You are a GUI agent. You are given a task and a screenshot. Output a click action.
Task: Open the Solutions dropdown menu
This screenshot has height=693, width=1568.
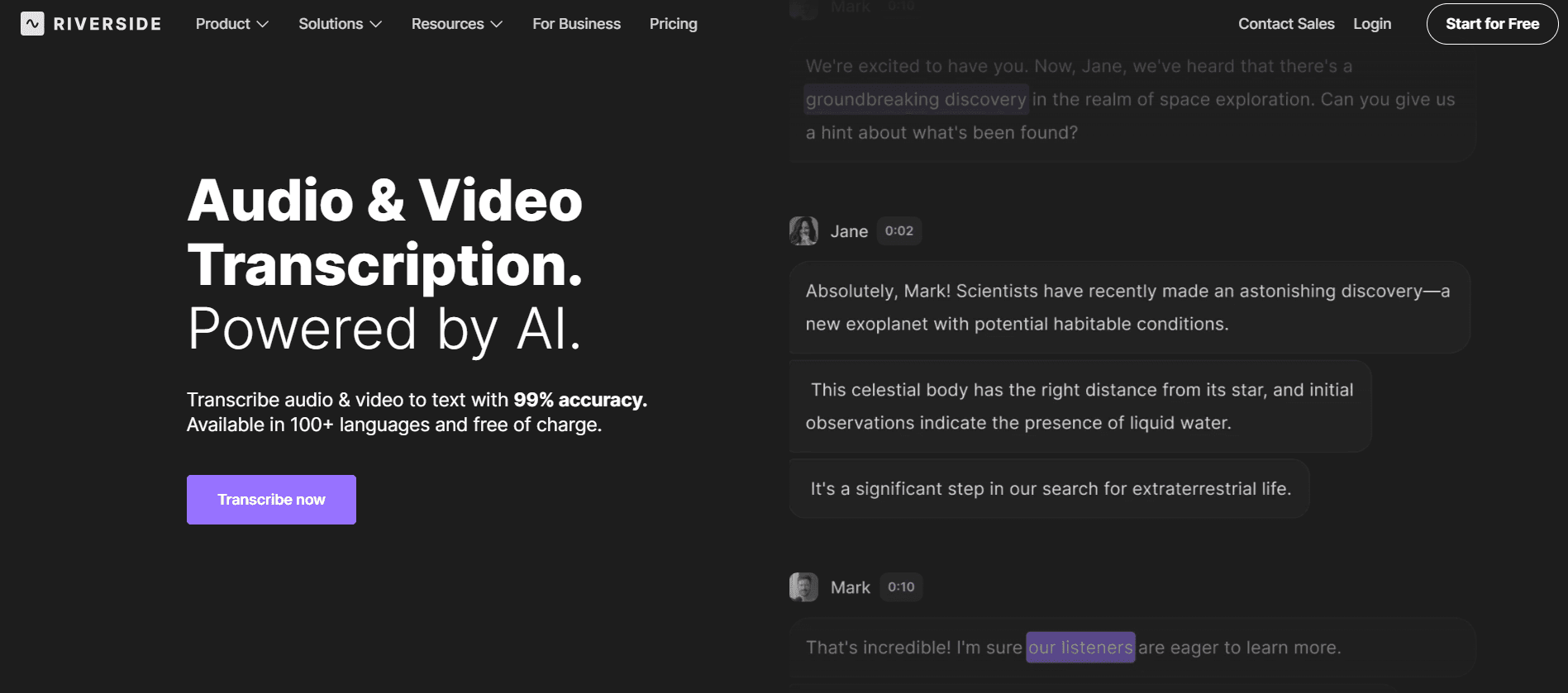point(340,24)
